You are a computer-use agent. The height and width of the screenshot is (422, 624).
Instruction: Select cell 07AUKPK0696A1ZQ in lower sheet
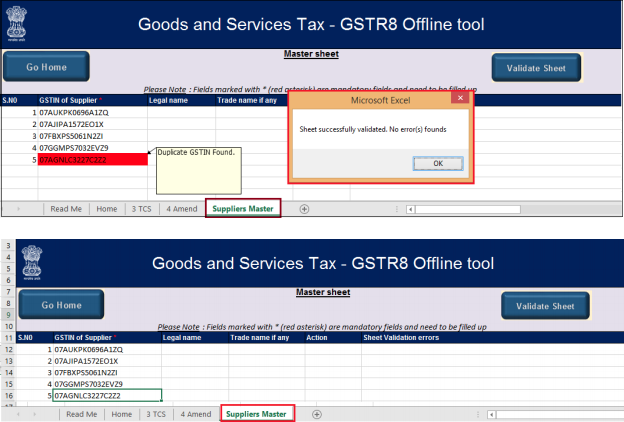coord(107,349)
